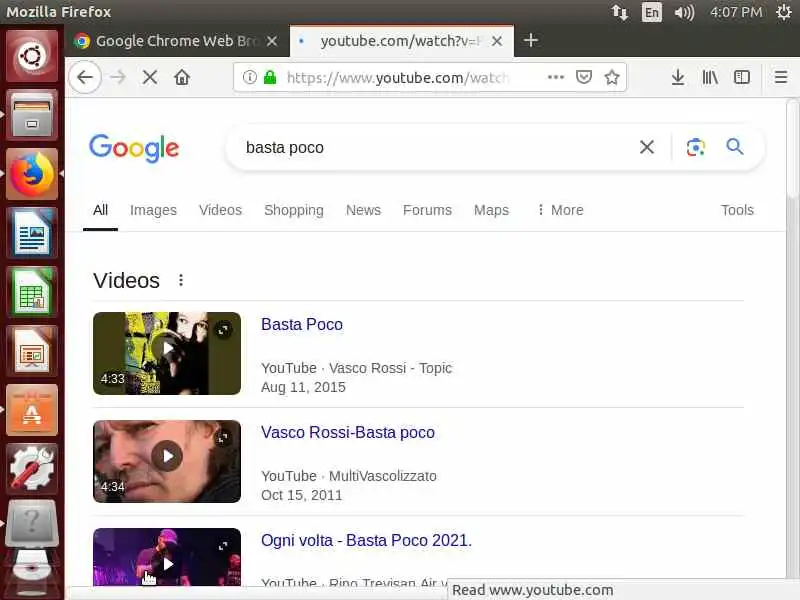Open Ogni volta - Basta Poco 2021 link

(x=366, y=540)
